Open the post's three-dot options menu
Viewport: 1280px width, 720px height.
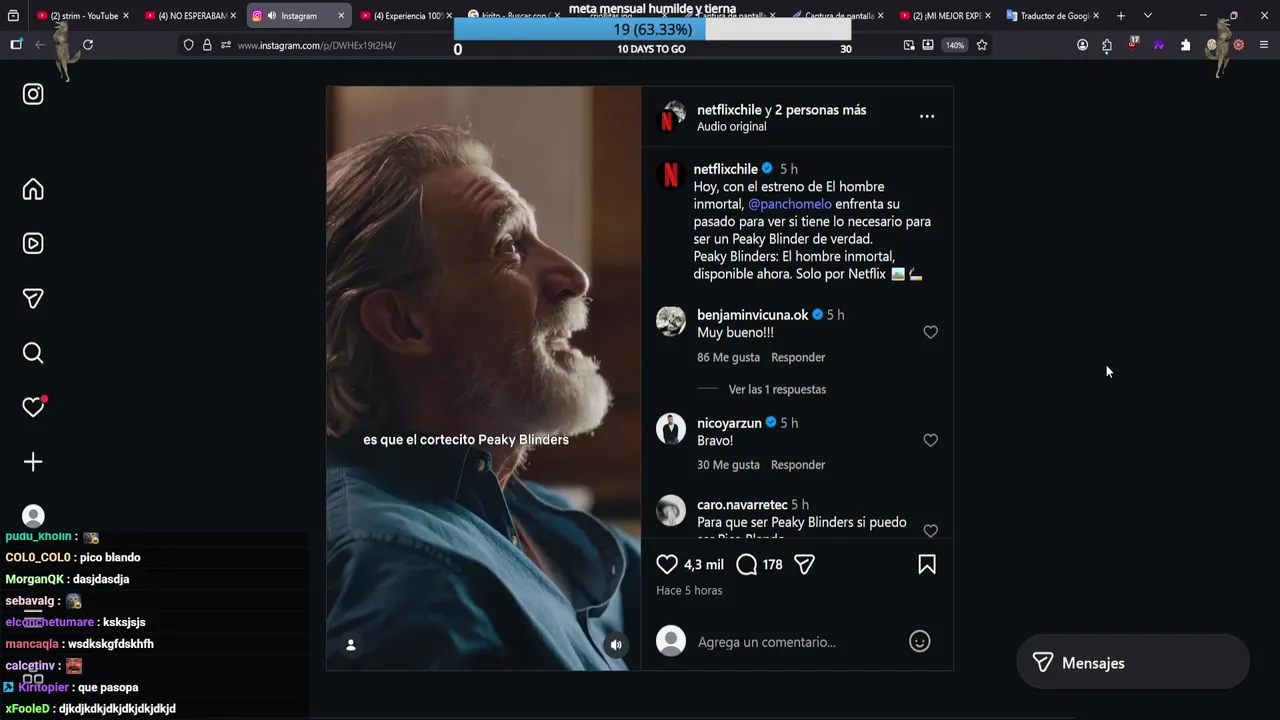(927, 116)
